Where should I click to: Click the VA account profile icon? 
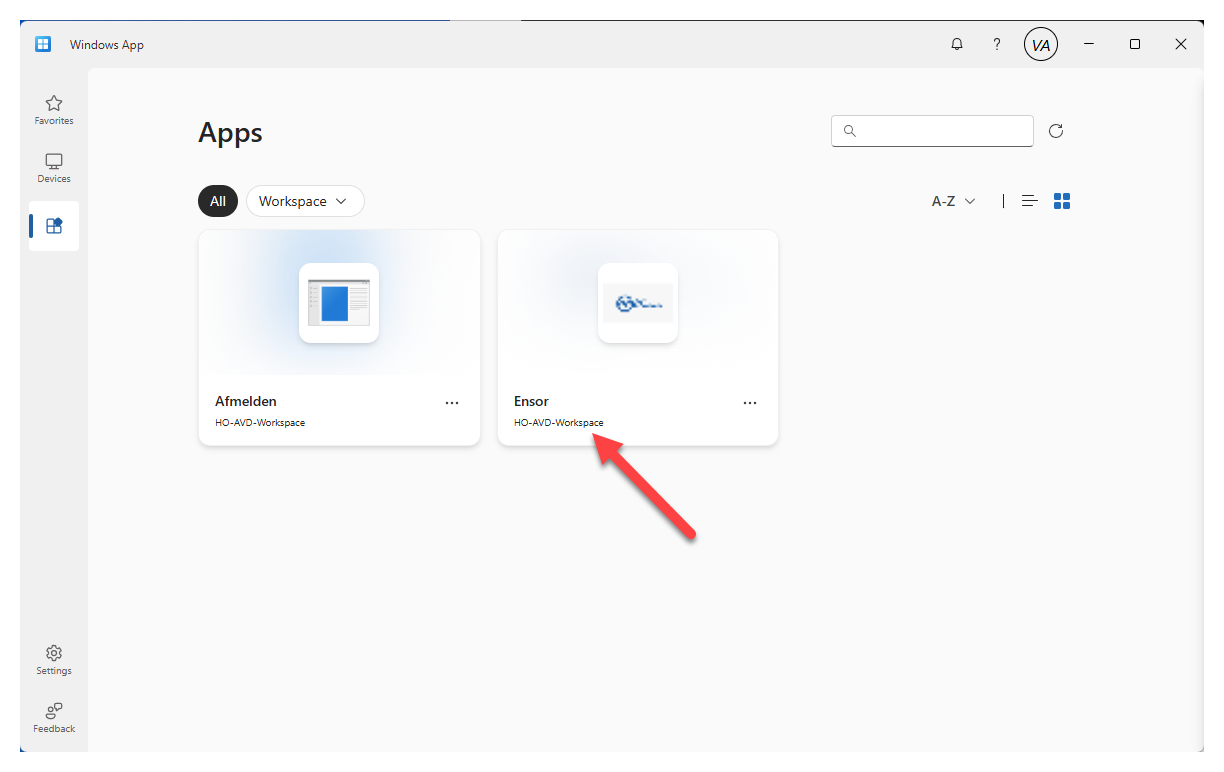pos(1040,44)
